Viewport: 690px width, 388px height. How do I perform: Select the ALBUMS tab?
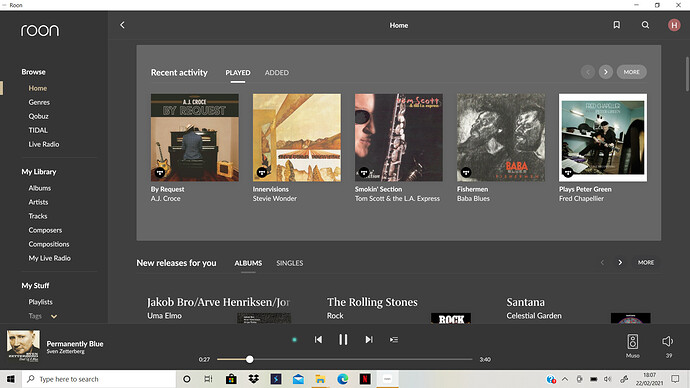point(248,263)
